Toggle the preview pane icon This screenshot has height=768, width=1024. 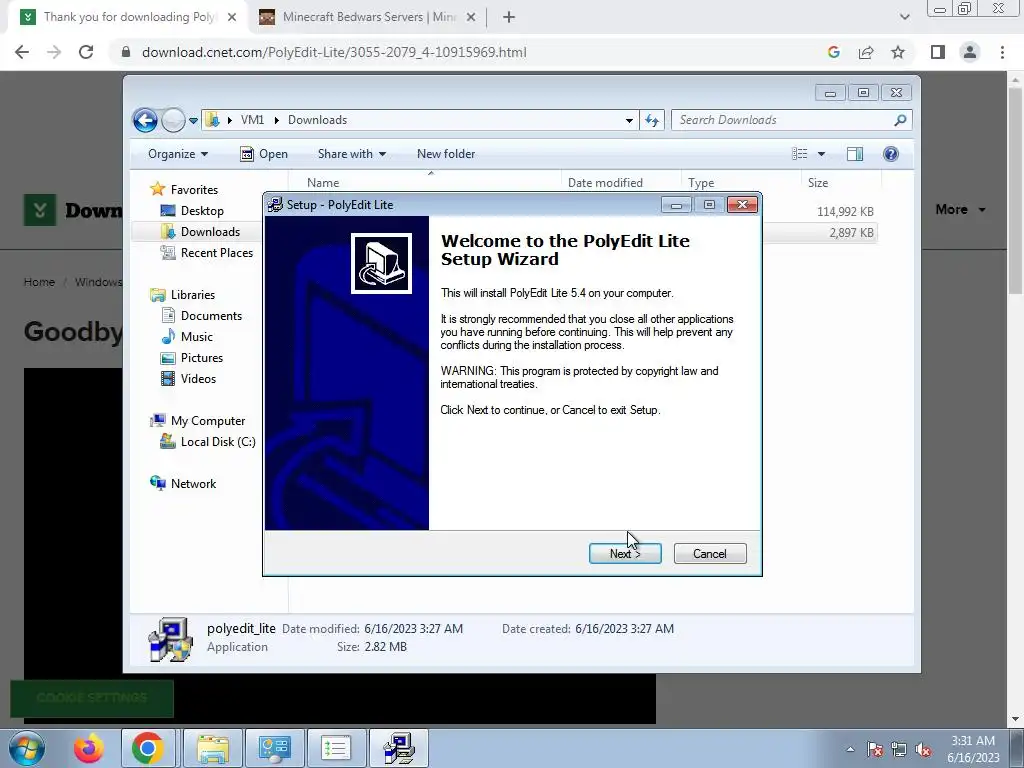click(855, 154)
